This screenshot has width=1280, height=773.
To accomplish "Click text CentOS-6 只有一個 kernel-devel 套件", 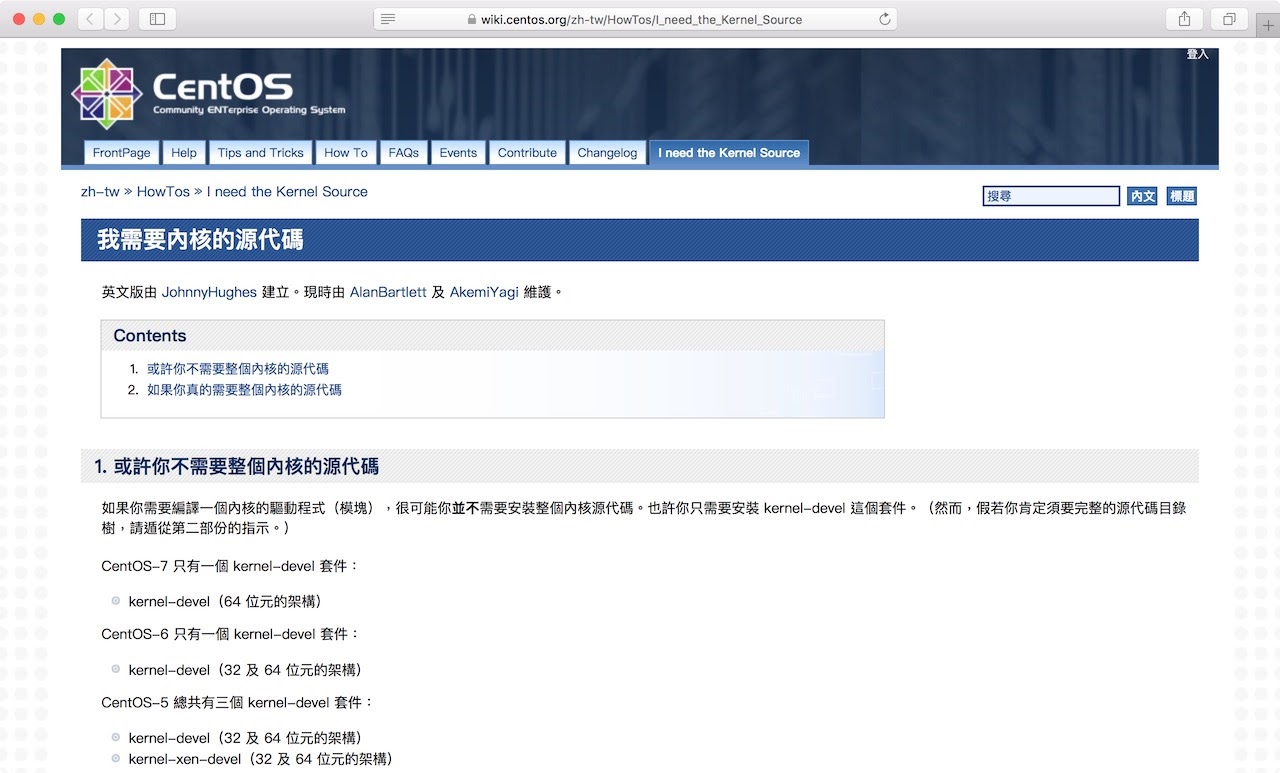I will (230, 634).
